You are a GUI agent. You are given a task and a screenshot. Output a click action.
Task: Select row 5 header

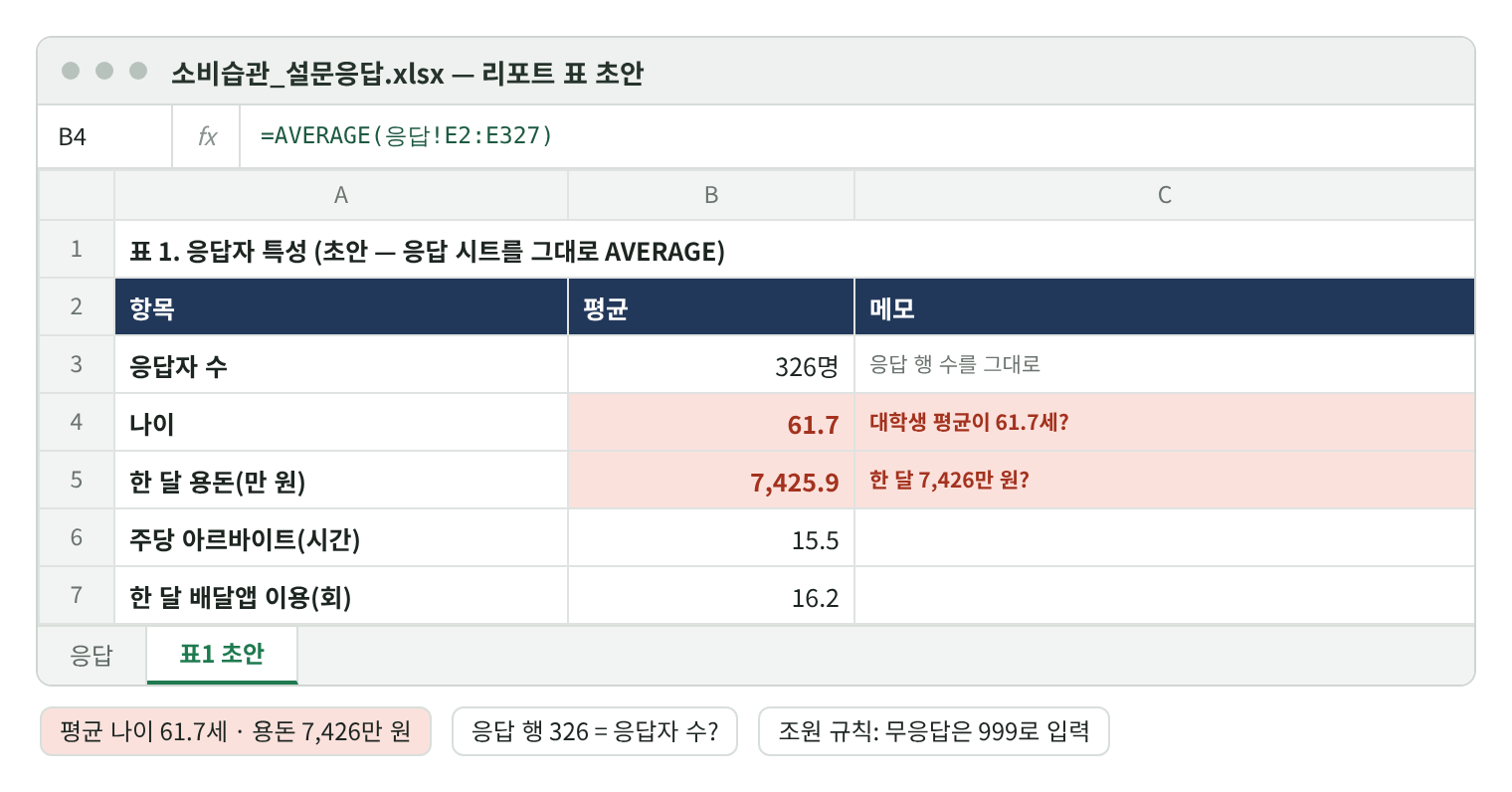coord(77,481)
